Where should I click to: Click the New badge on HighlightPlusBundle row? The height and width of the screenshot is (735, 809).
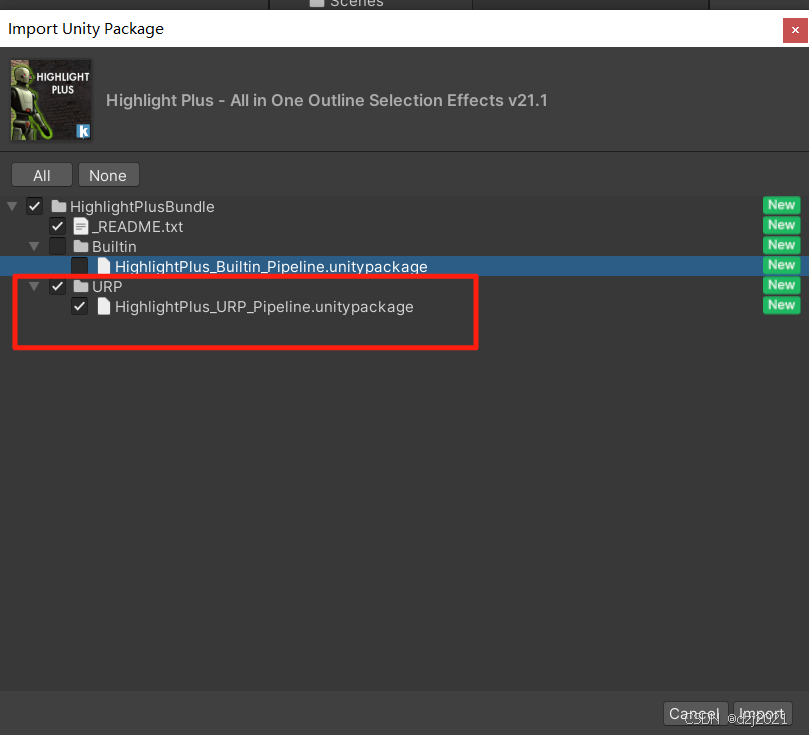(x=782, y=205)
